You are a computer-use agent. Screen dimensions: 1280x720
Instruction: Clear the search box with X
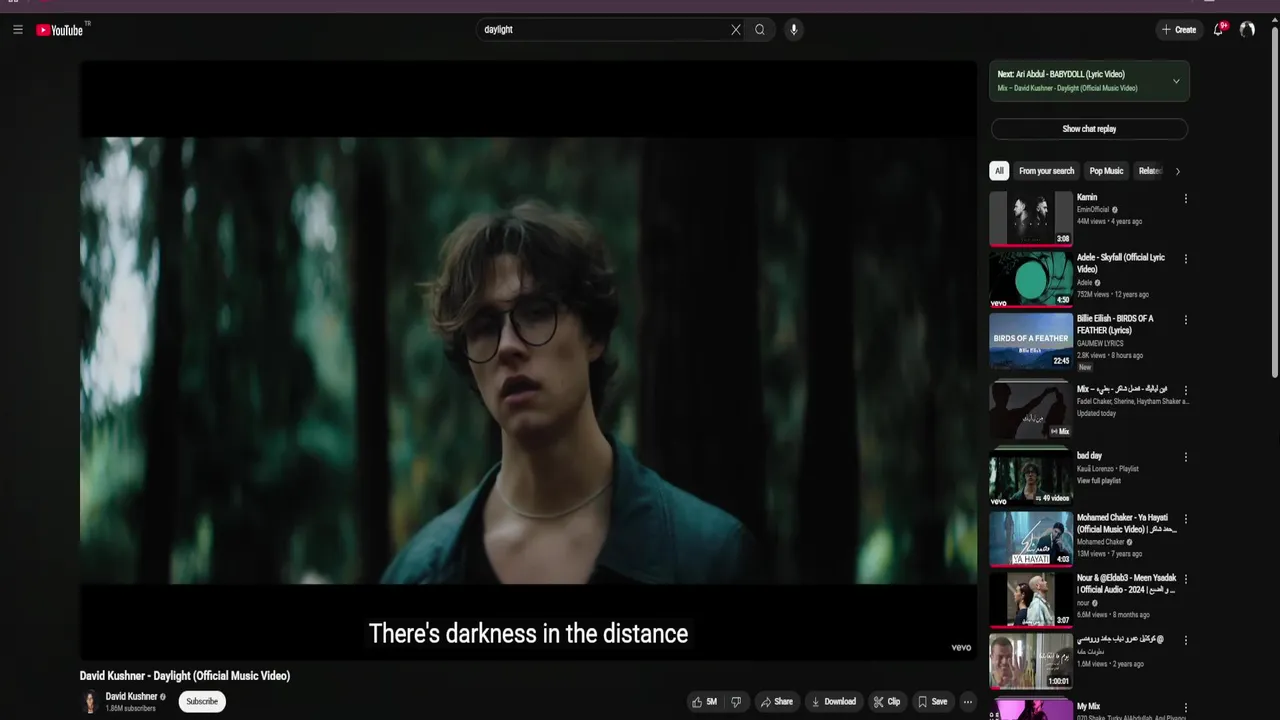[736, 30]
